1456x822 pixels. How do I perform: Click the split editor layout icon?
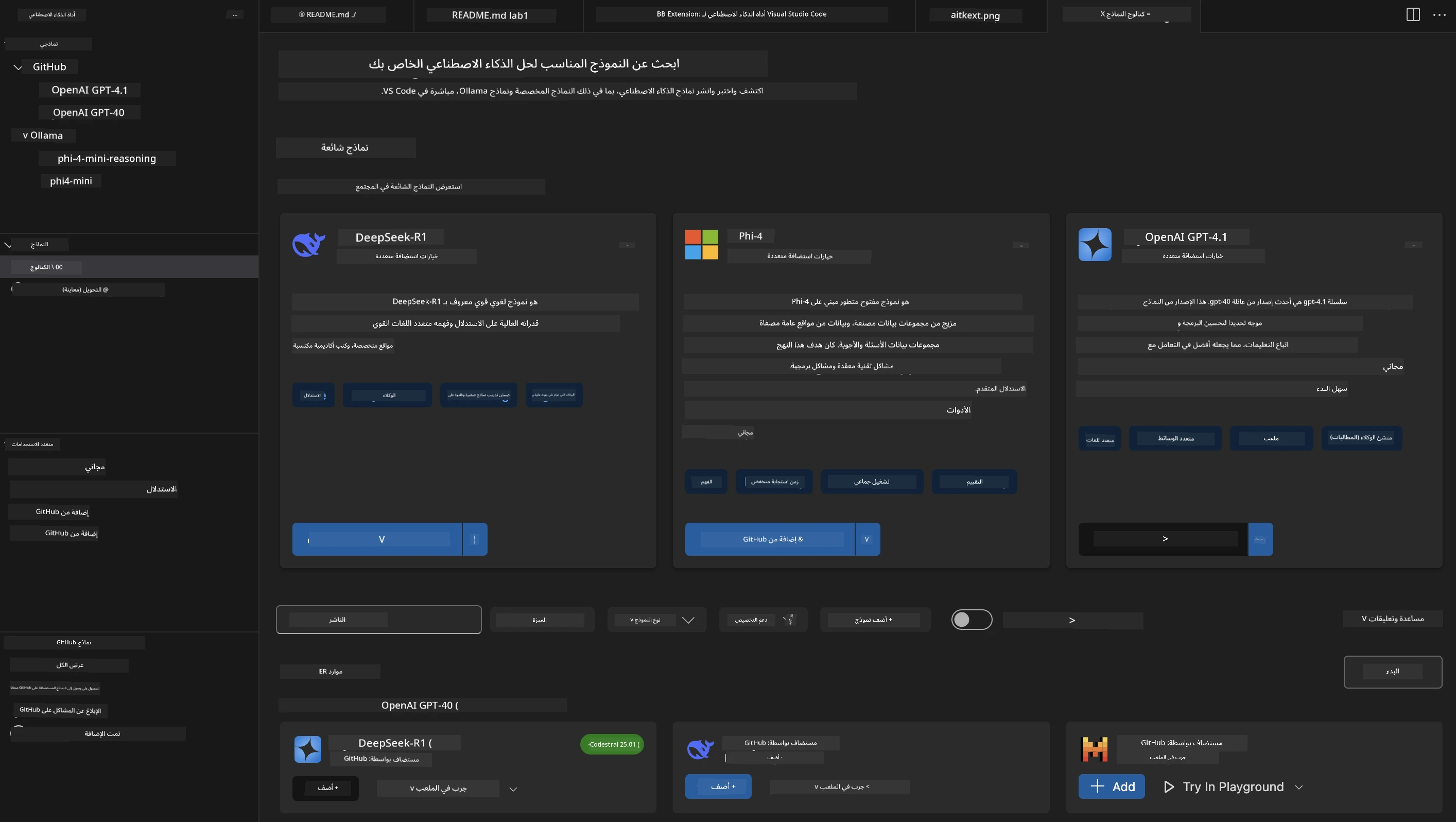1412,15
